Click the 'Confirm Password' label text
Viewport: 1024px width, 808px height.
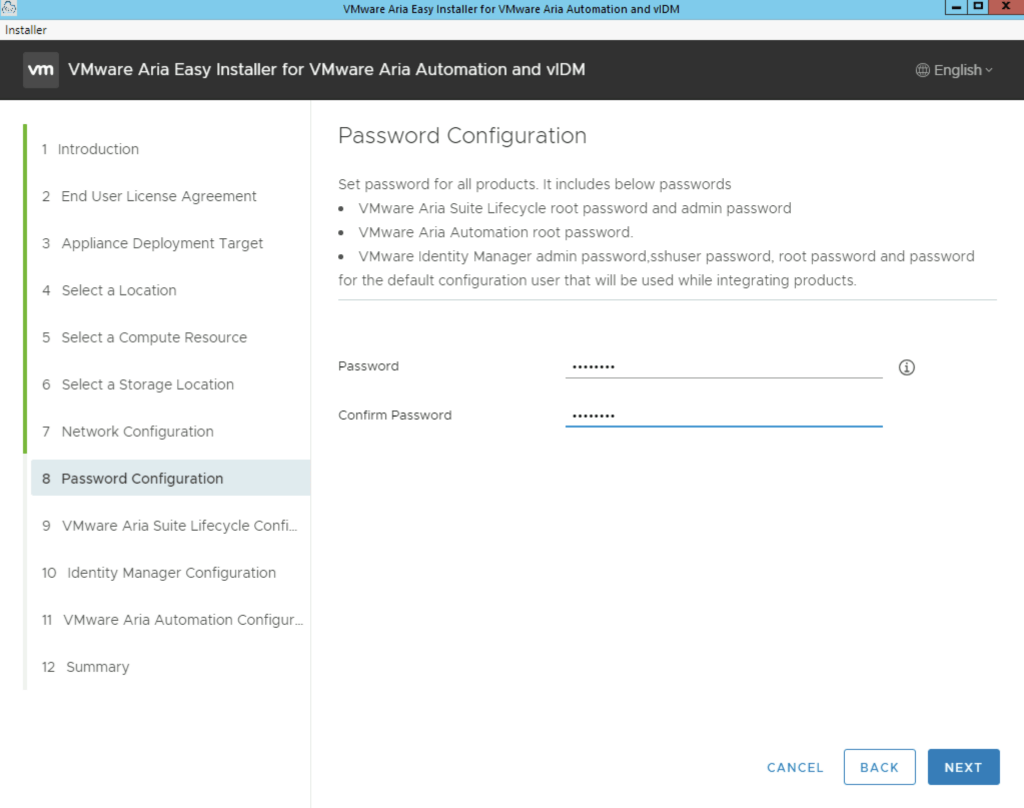point(394,415)
